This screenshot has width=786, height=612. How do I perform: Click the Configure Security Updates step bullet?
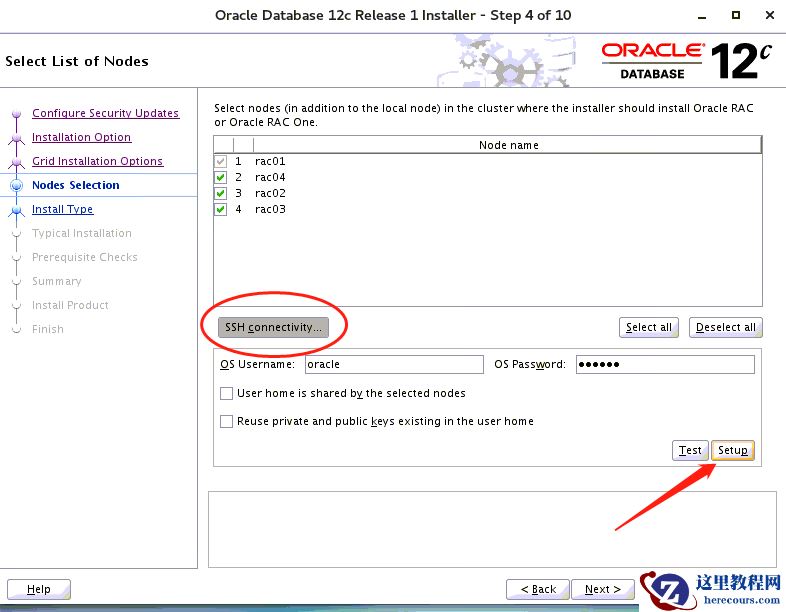[x=17, y=114]
